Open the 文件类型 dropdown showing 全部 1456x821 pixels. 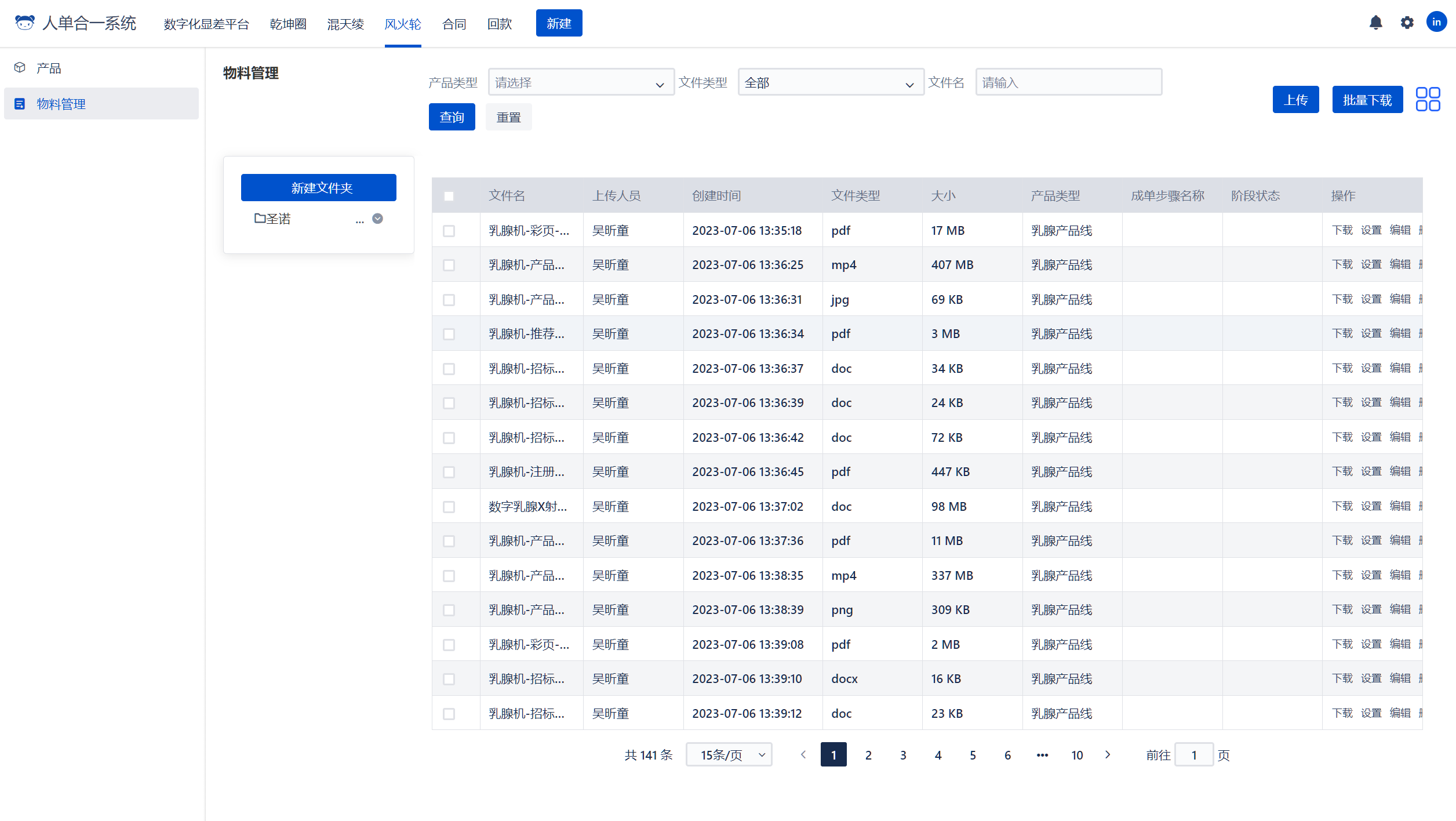831,82
